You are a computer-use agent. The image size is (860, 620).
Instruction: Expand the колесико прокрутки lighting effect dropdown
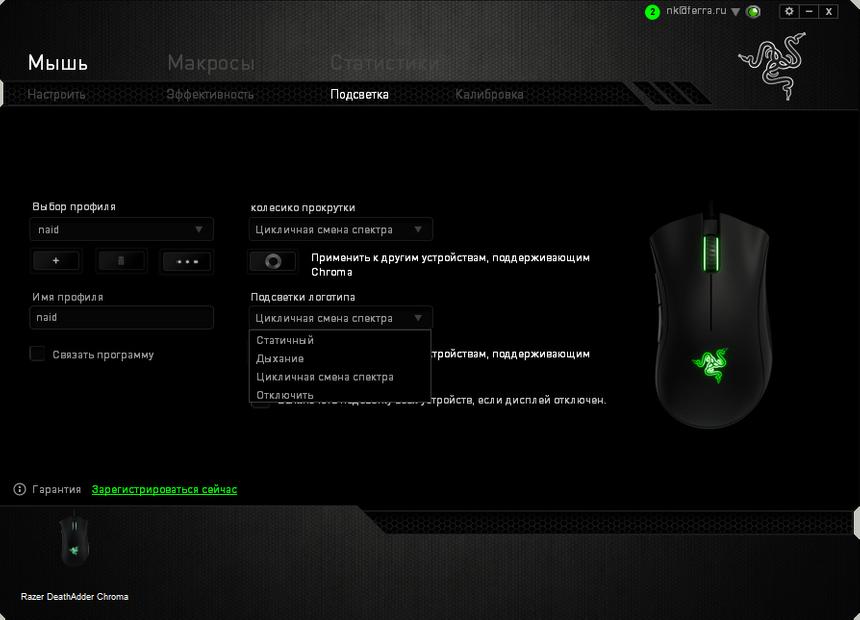click(x=340, y=230)
